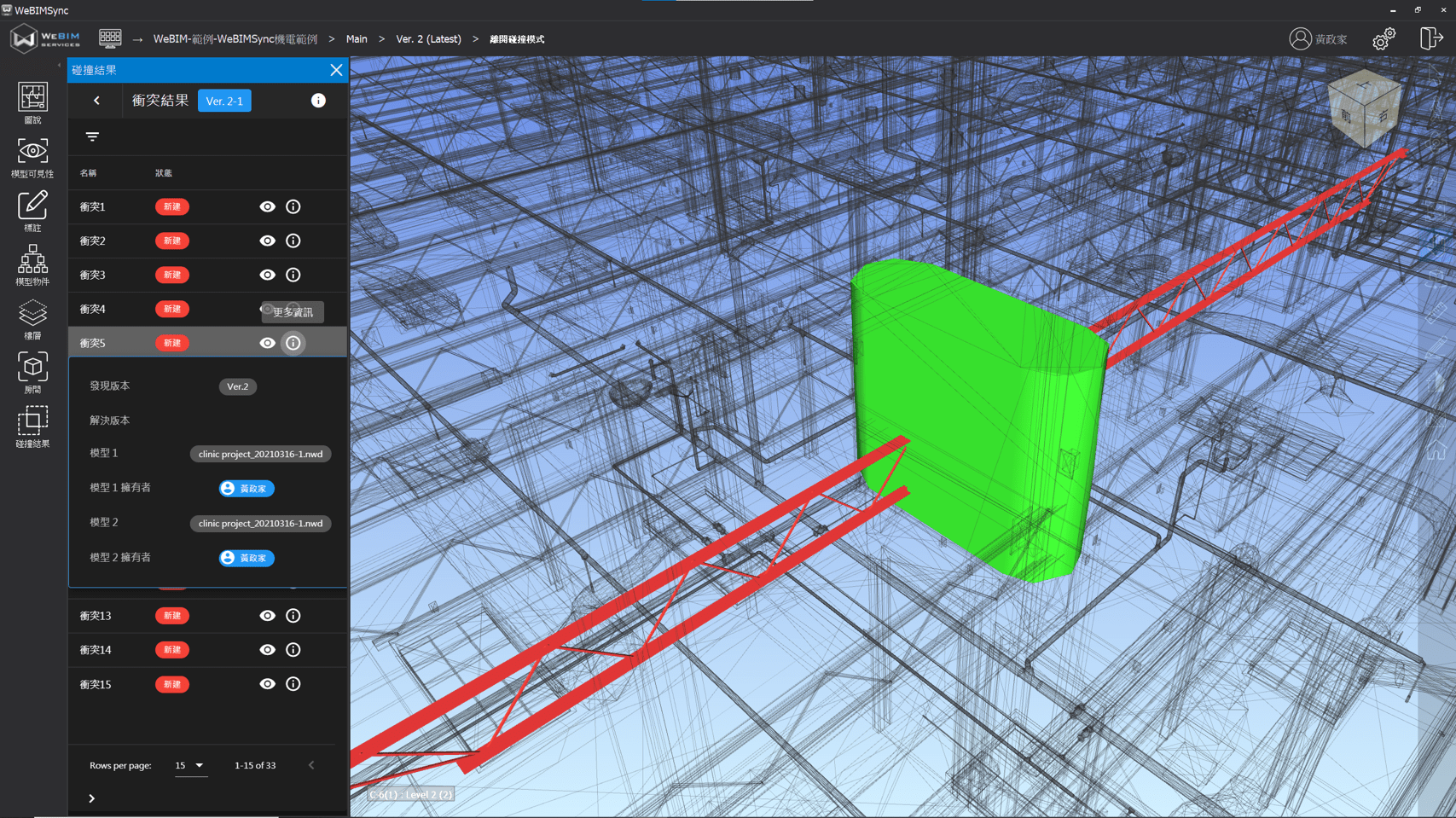1456x818 pixels.
Task: Toggle visibility eye for 衝突14
Action: pyautogui.click(x=267, y=650)
